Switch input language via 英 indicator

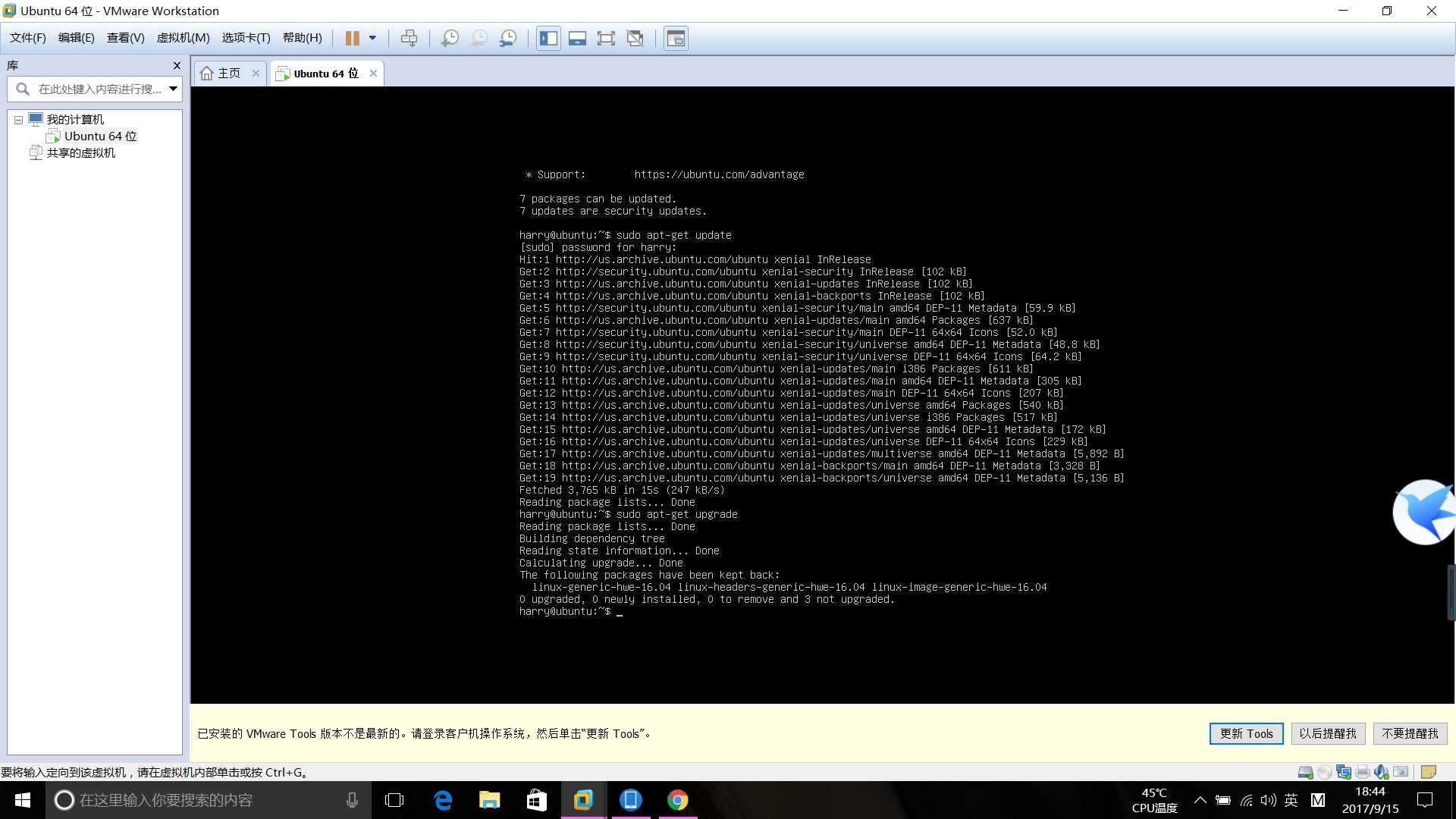point(1291,800)
